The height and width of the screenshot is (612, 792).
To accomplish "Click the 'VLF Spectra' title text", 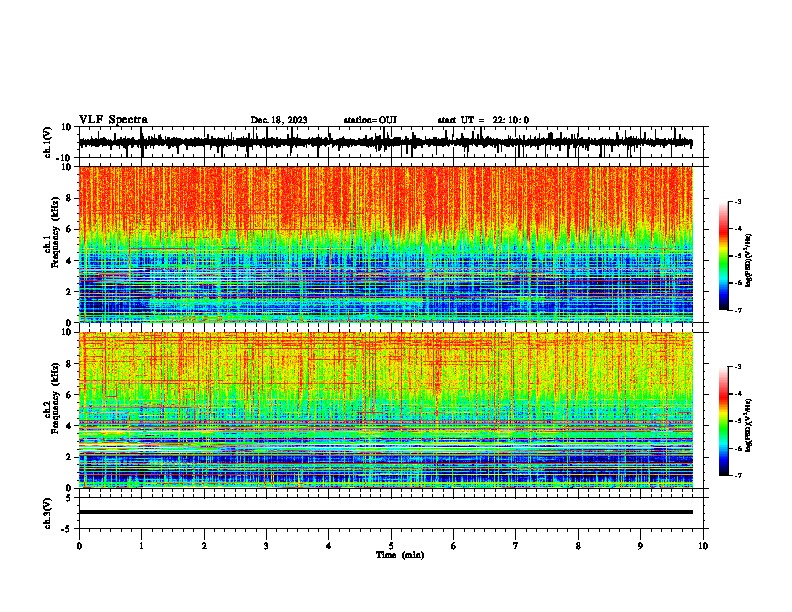I will [x=113, y=120].
